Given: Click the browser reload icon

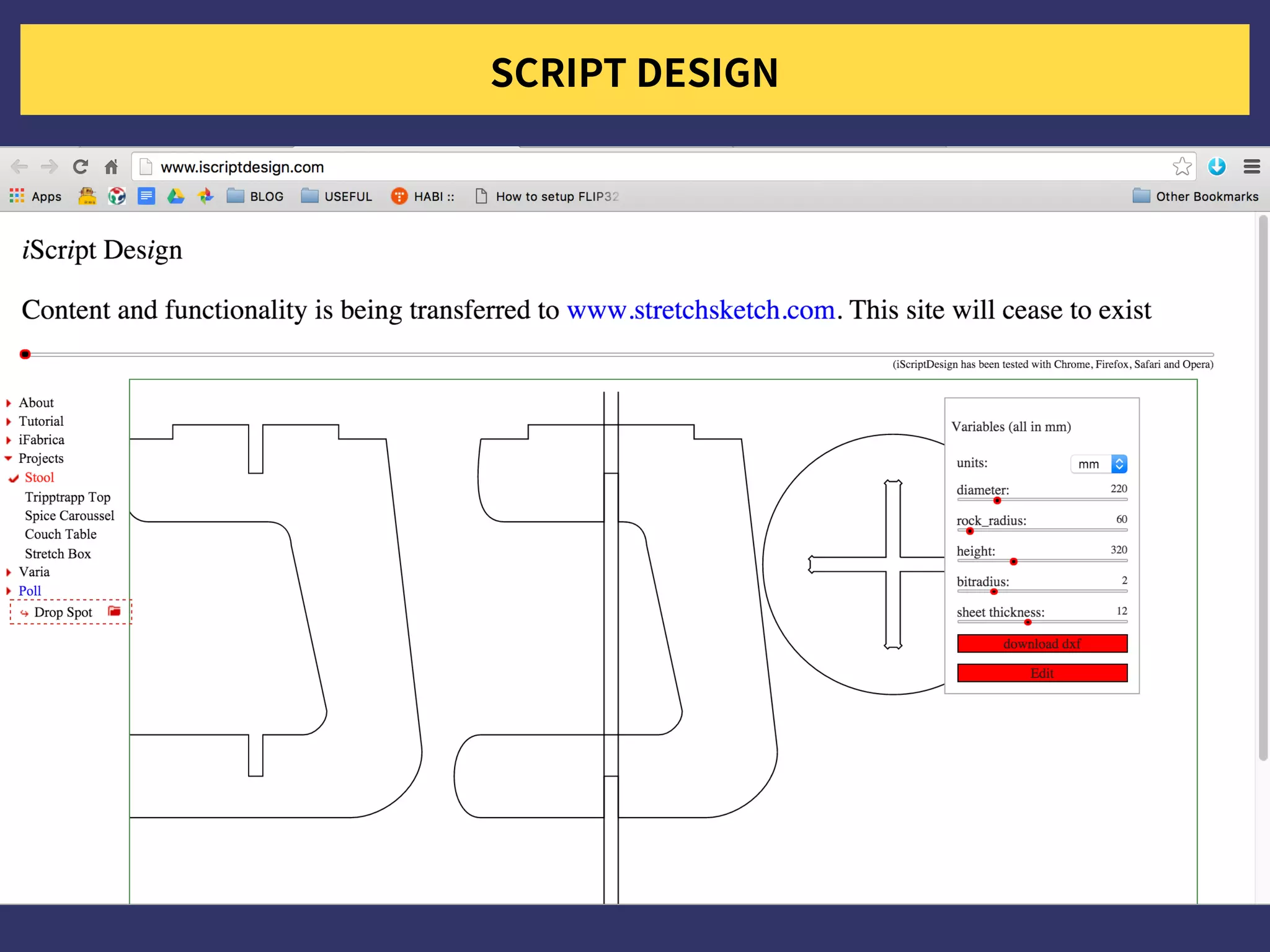Looking at the screenshot, I should [x=81, y=167].
